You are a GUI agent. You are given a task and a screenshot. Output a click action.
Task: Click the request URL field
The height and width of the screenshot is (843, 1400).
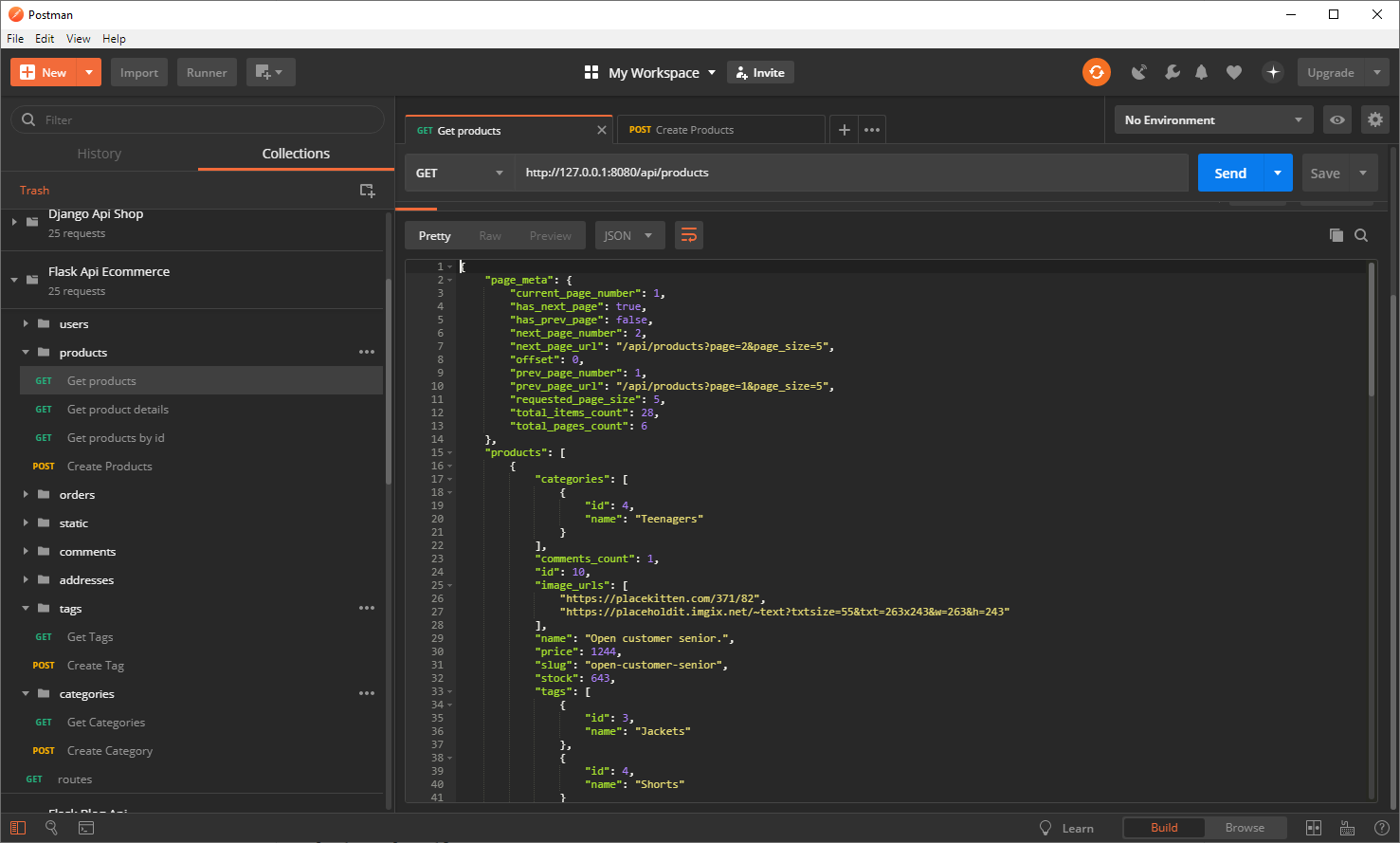tap(851, 173)
